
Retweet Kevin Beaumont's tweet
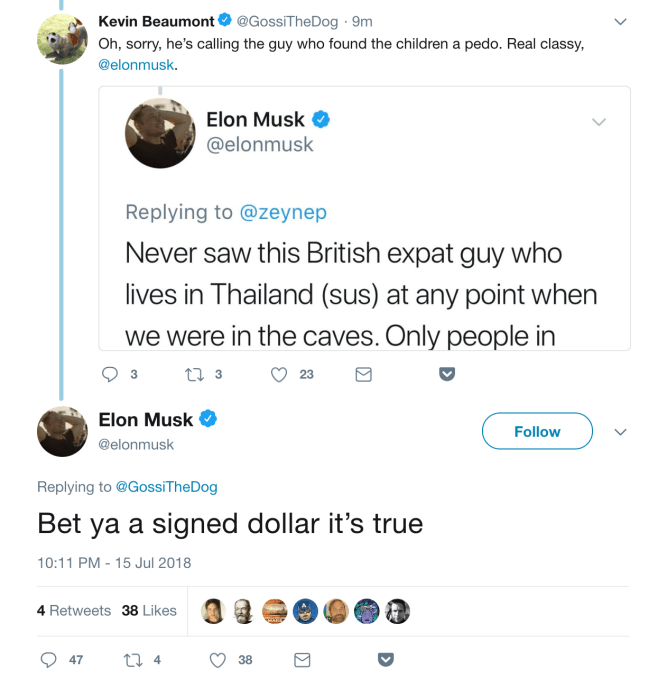tap(194, 375)
